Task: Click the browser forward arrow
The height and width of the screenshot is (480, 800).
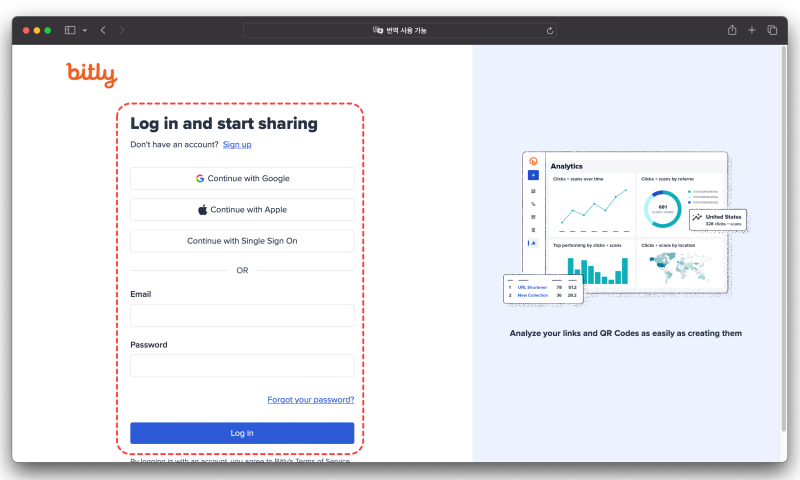Action: [122, 30]
